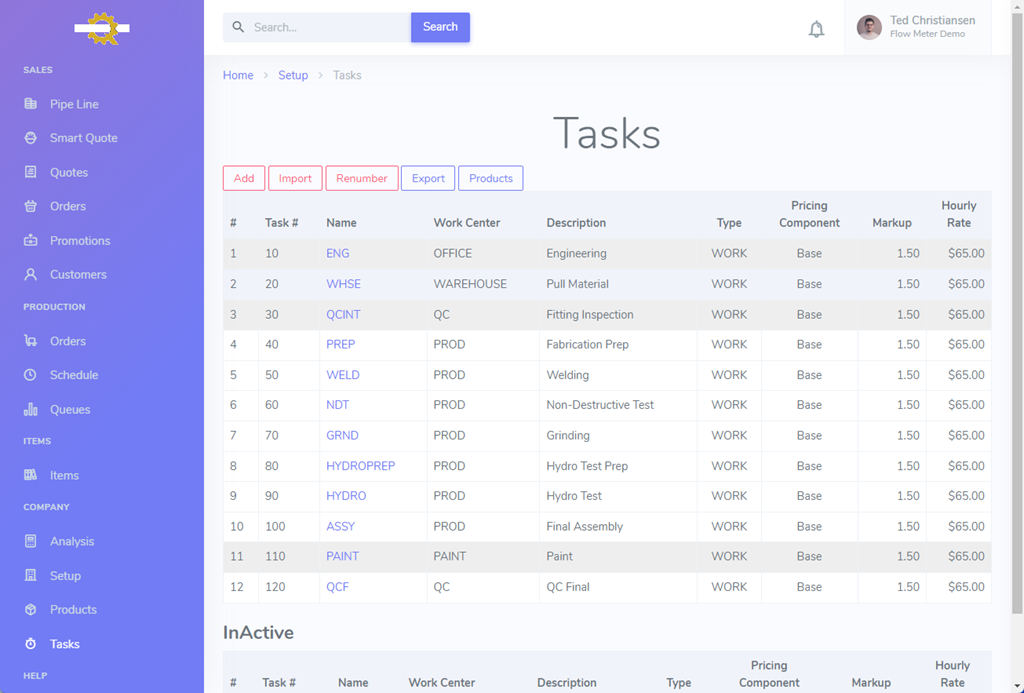
Task: Export the tasks list
Action: click(x=428, y=178)
